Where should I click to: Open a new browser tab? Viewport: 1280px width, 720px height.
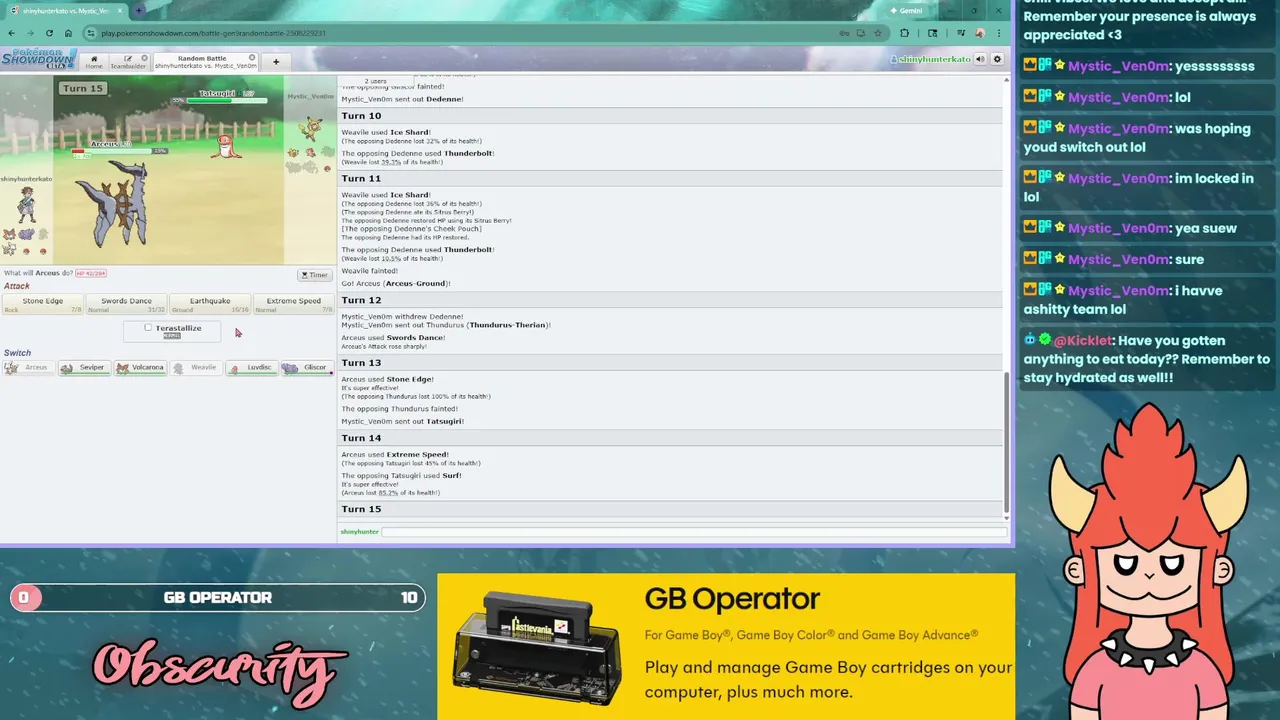[x=138, y=10]
